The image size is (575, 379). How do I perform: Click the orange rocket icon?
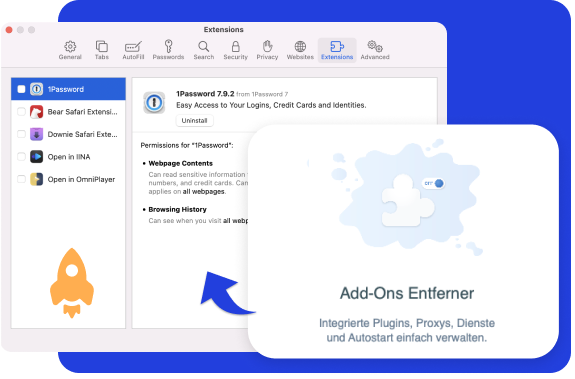tap(72, 283)
